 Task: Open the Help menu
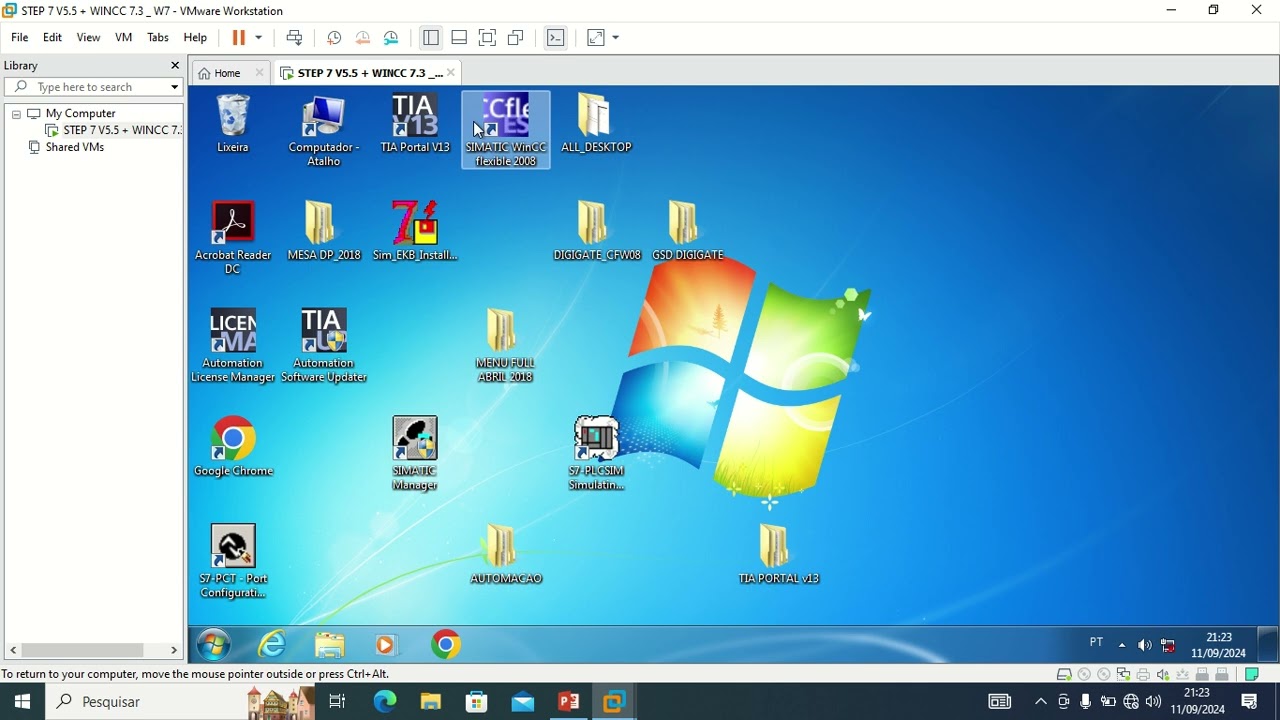point(195,37)
